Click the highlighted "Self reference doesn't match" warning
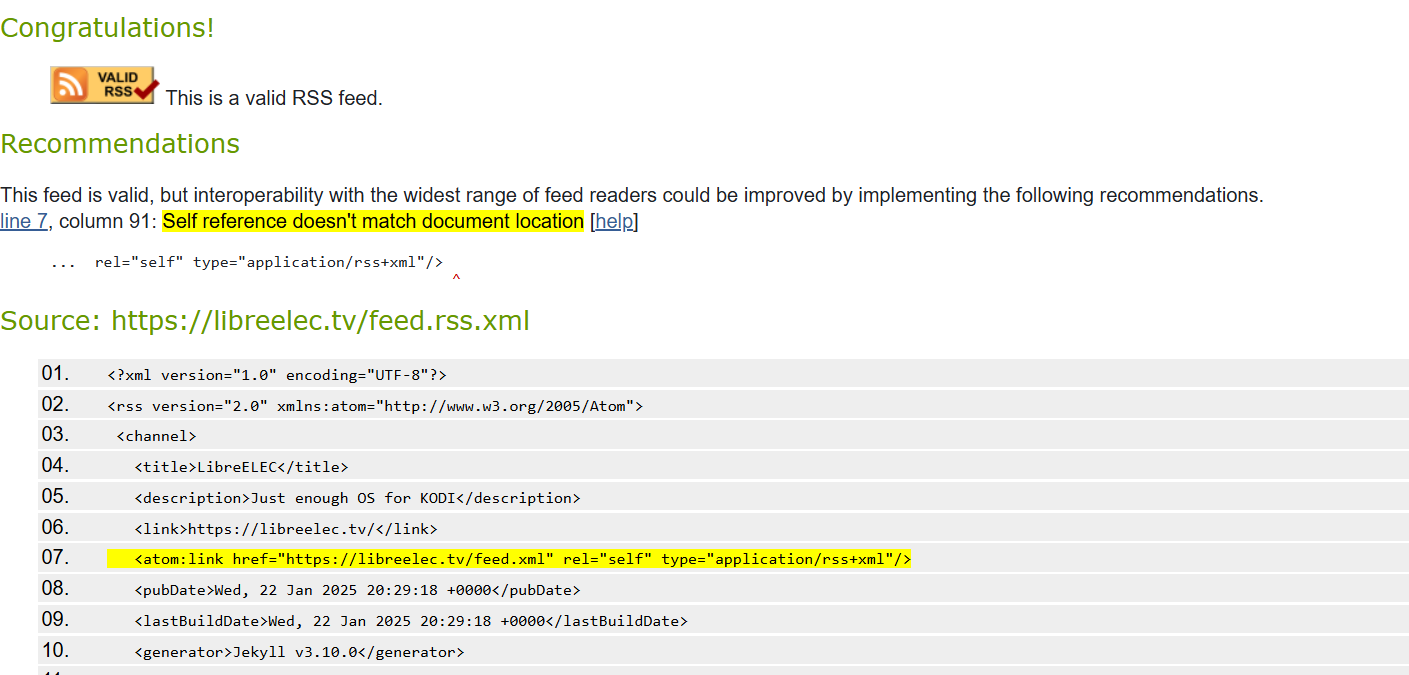This screenshot has width=1409, height=675. point(372,221)
